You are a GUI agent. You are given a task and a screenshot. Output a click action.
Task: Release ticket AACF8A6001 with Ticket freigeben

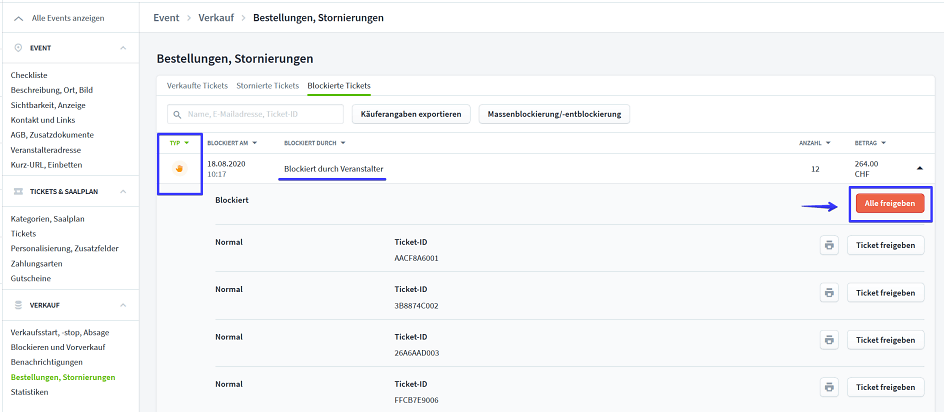[x=885, y=245]
